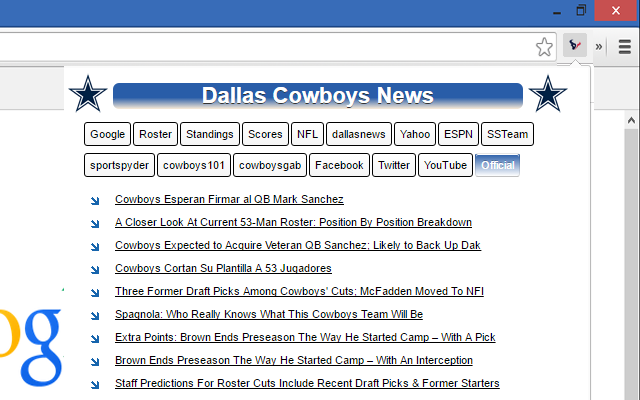Open the Facebook button
640x400 pixels.
(x=339, y=165)
